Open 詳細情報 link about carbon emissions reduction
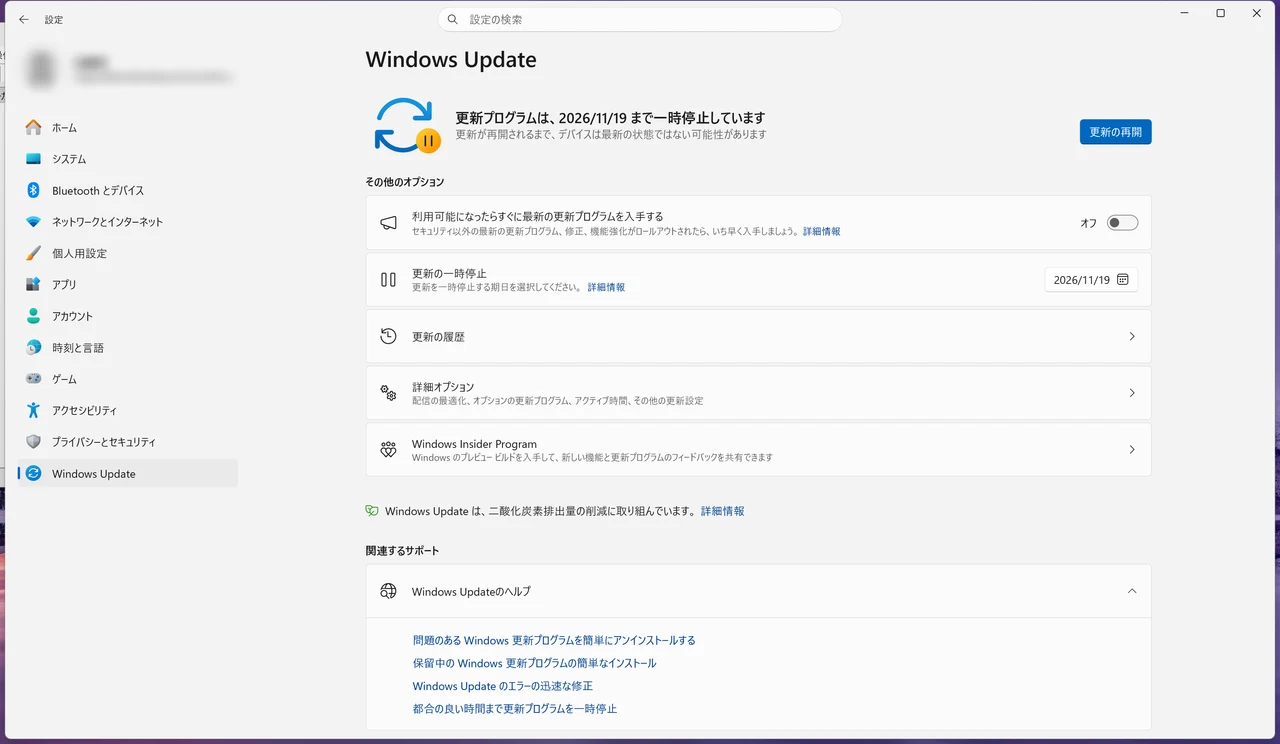 coord(722,511)
